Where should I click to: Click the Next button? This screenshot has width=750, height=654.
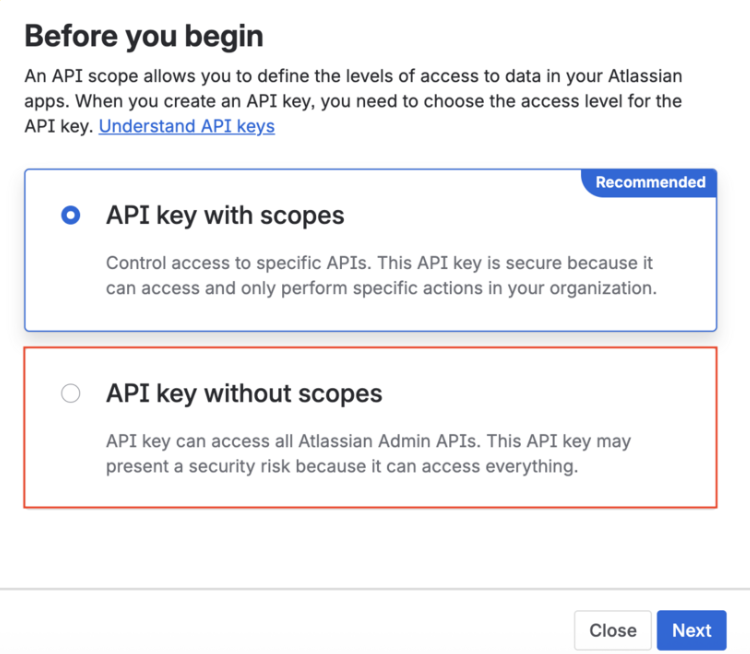(x=691, y=630)
